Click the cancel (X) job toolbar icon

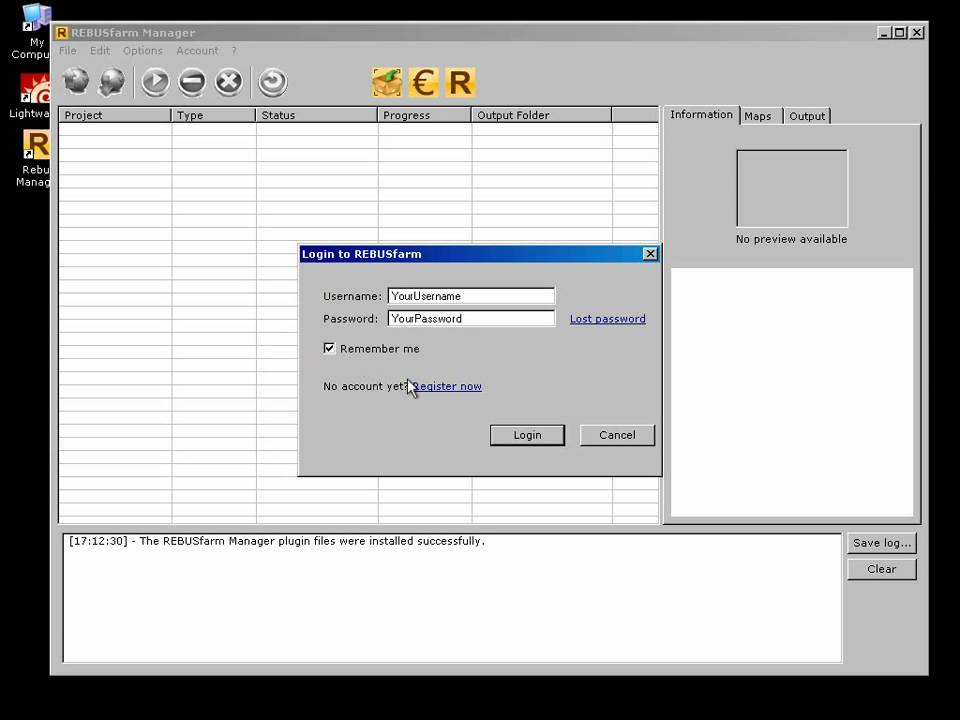(228, 81)
